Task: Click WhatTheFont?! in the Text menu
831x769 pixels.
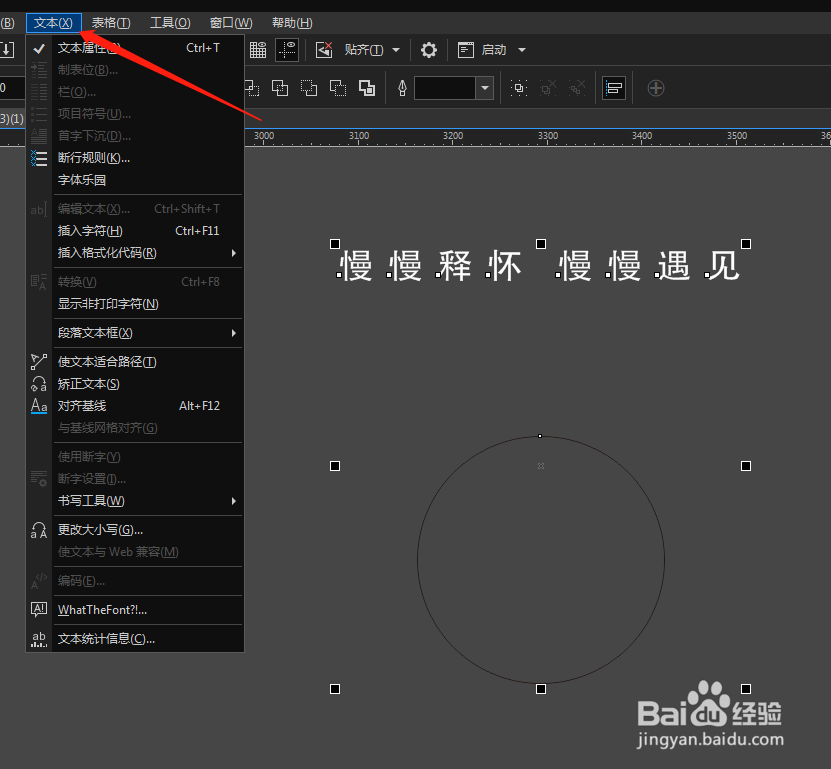Action: click(x=103, y=610)
